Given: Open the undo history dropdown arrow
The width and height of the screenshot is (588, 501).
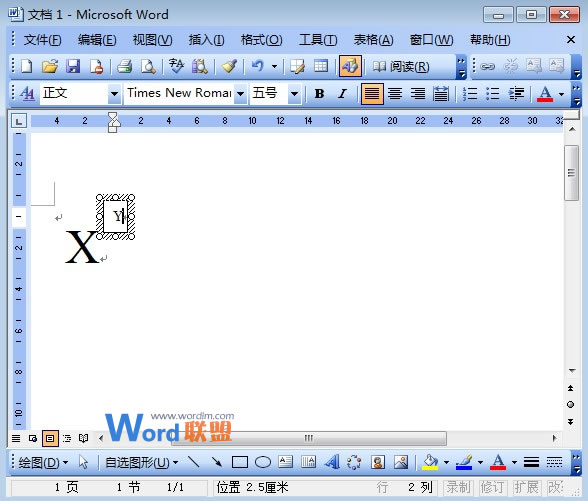Looking at the screenshot, I should 274,66.
